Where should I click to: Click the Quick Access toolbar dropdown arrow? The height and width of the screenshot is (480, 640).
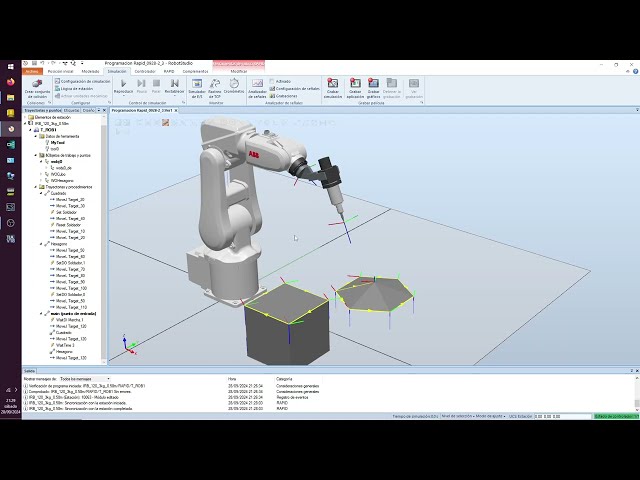tap(82, 63)
